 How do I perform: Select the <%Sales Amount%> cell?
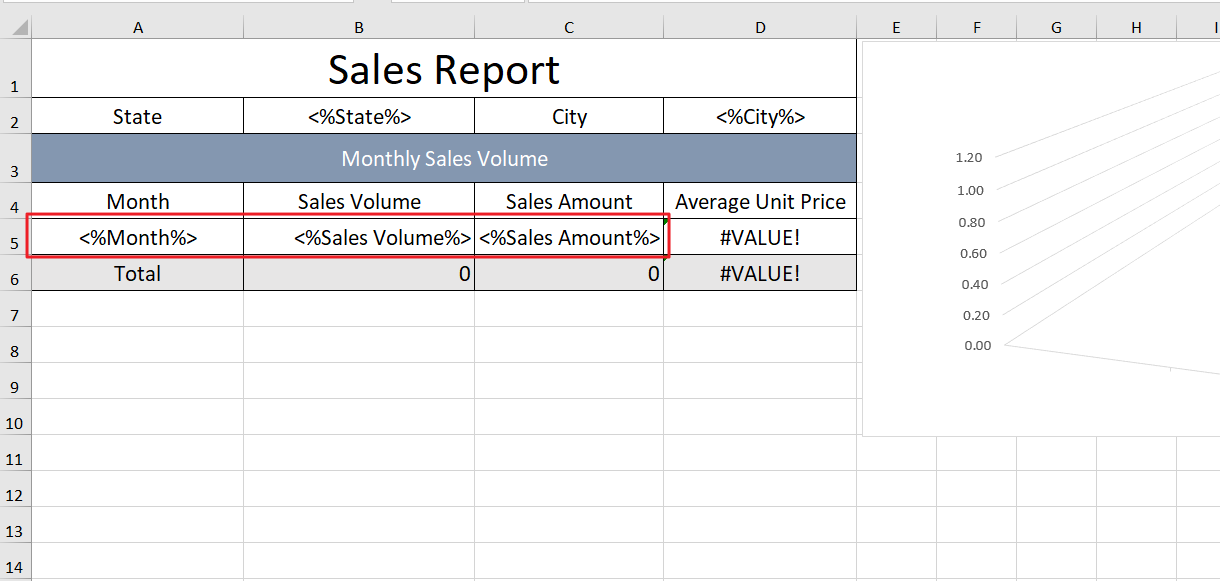click(x=568, y=238)
